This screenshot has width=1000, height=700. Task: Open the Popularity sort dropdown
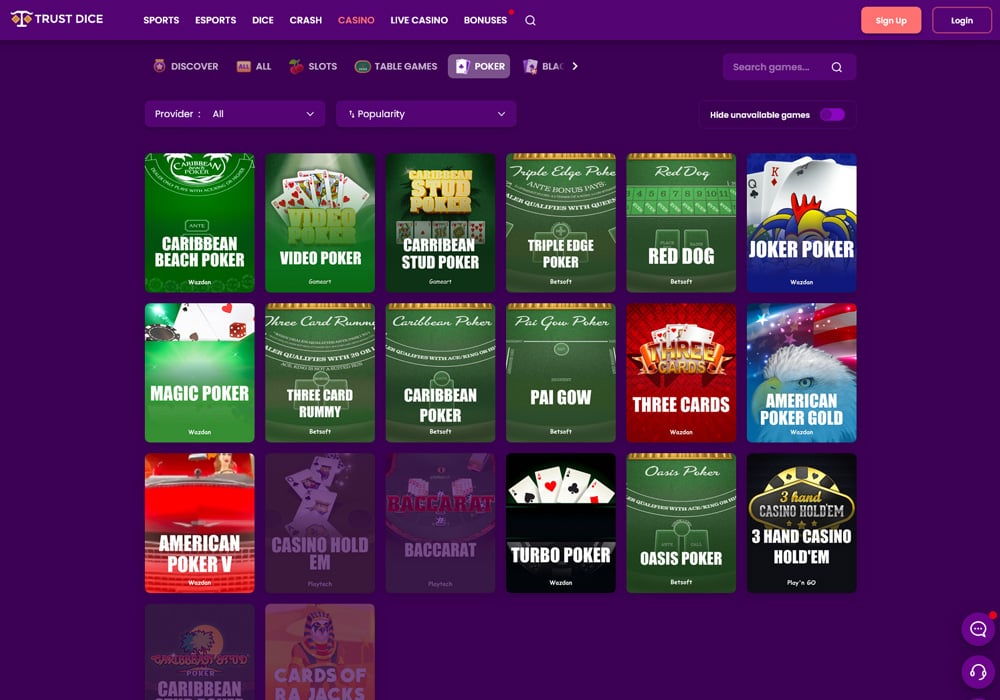[426, 114]
